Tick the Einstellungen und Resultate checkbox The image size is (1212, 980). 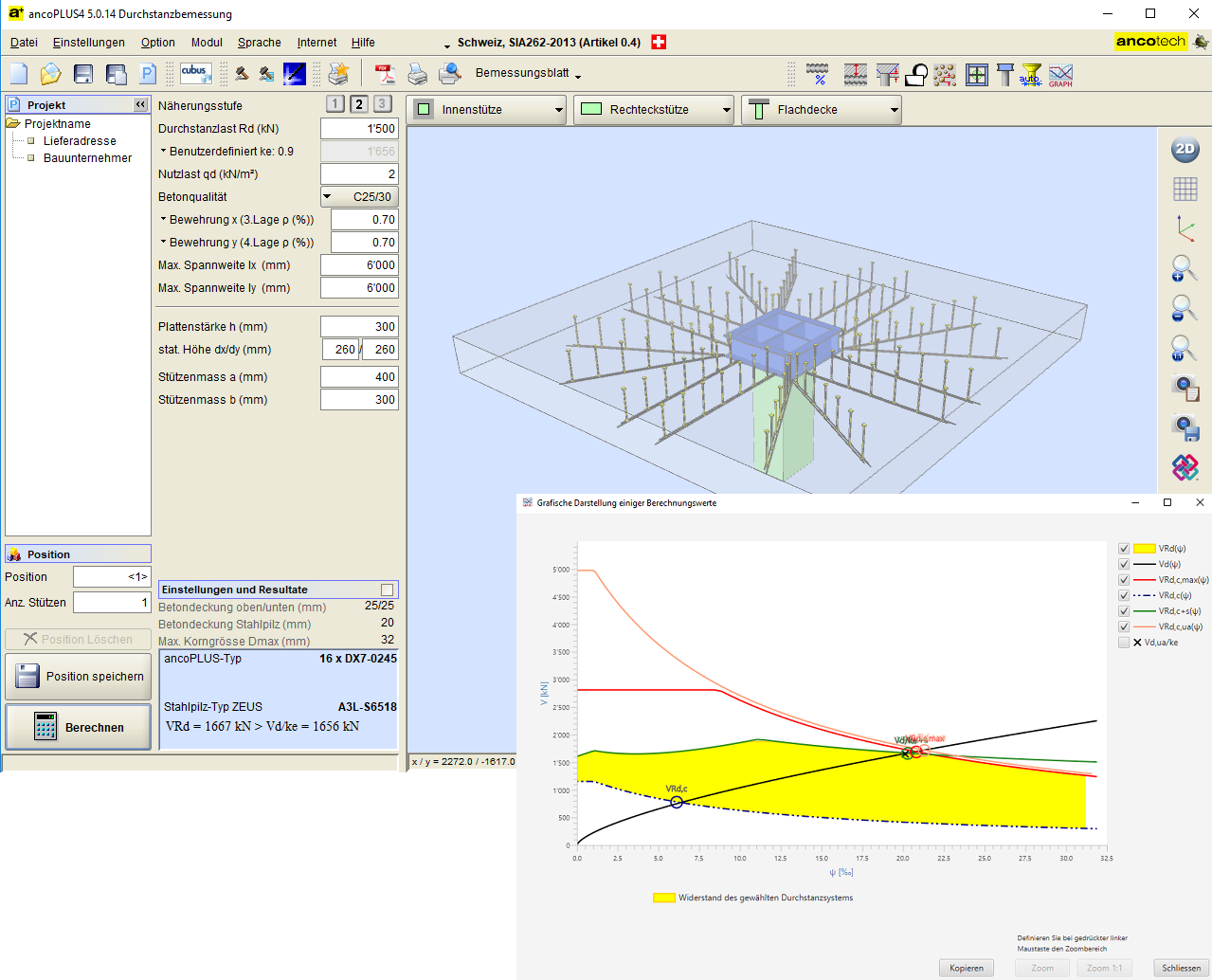coord(387,590)
